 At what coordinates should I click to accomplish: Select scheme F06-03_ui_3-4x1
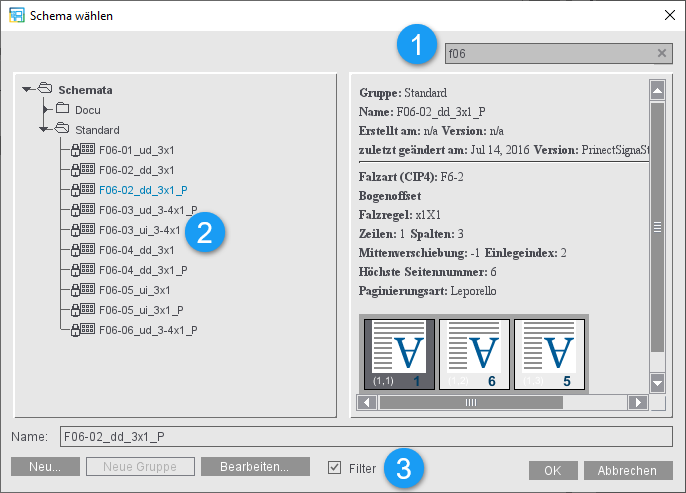[x=140, y=230]
